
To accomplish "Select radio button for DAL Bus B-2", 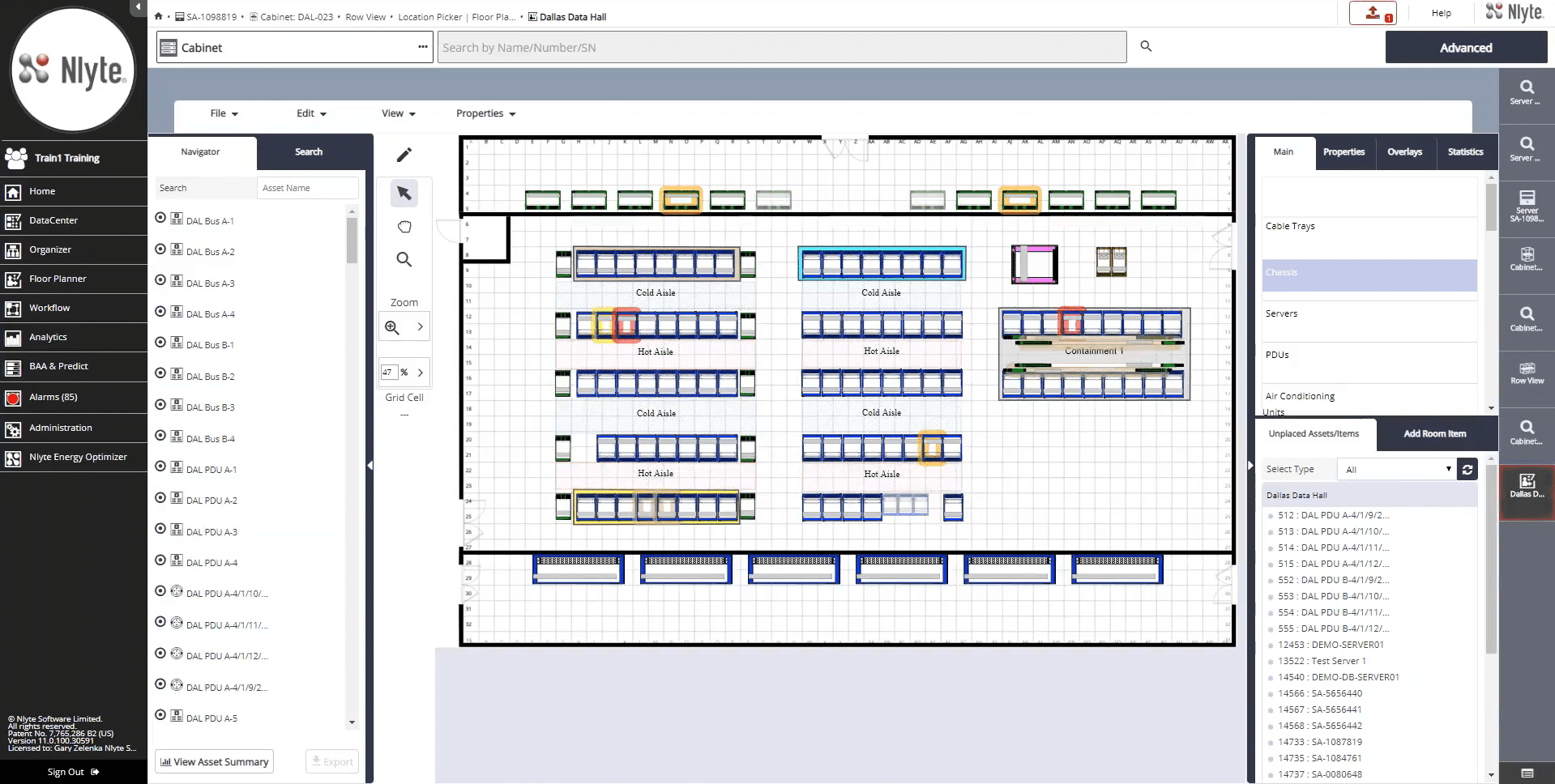I will tap(160, 373).
